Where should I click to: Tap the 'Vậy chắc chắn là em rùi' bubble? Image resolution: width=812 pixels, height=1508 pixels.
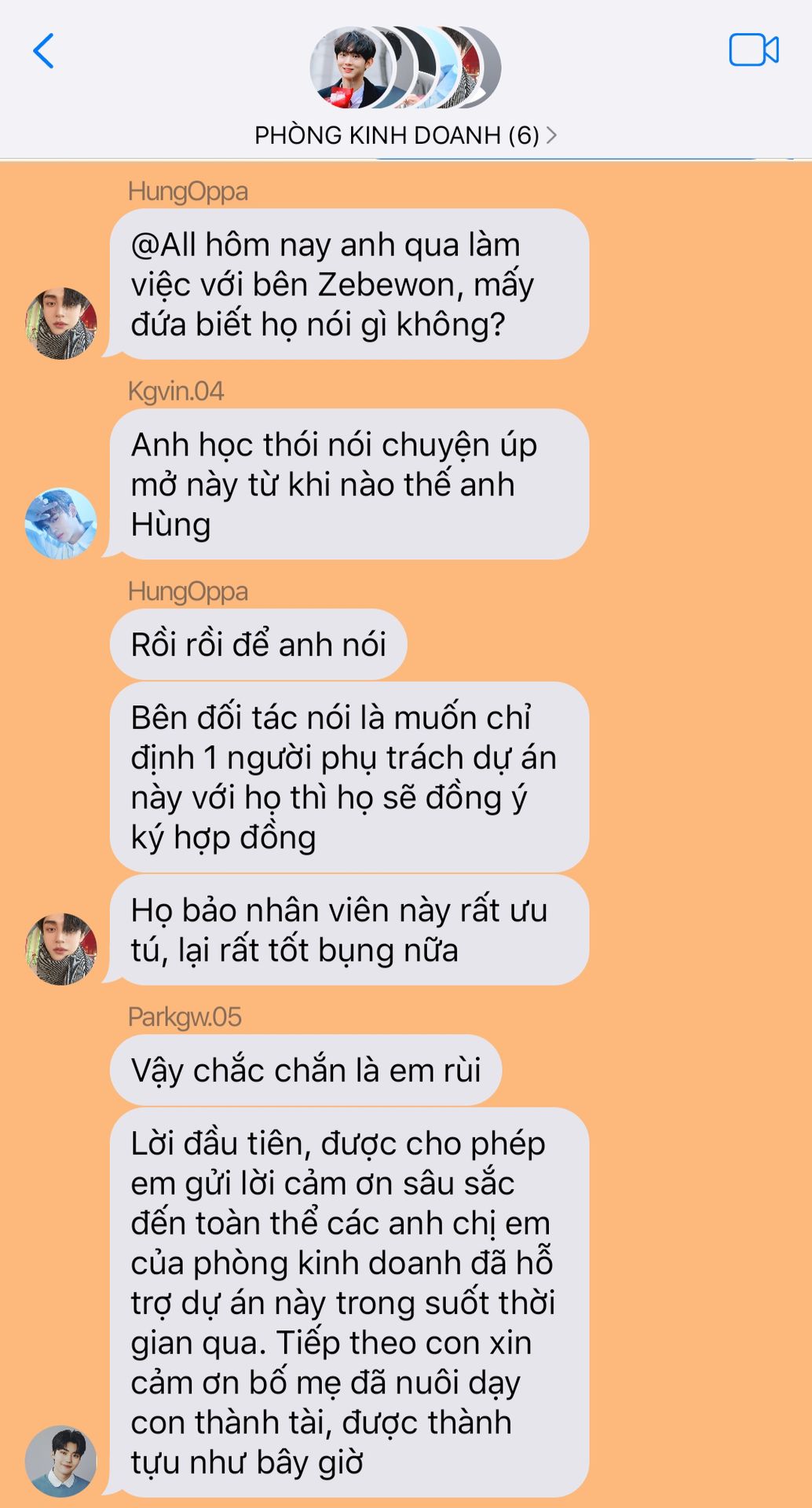pos(305,1070)
